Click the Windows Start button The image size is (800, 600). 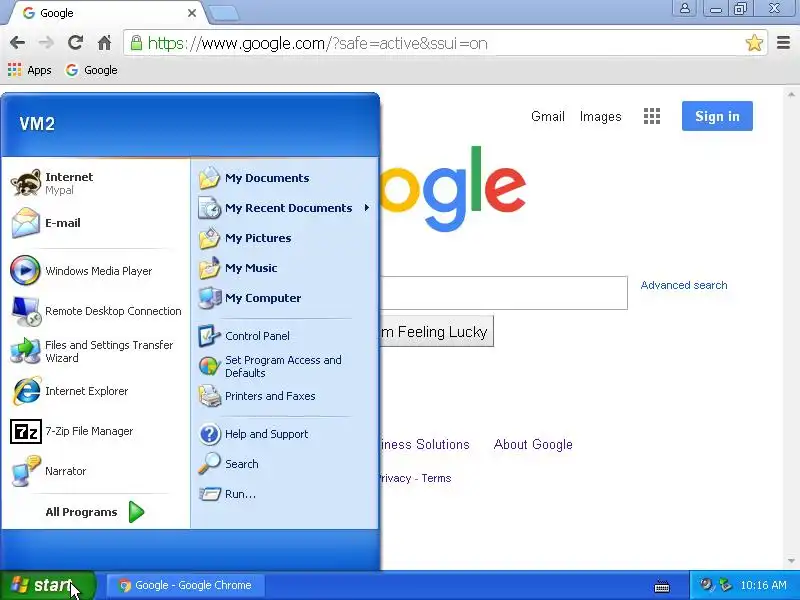[48, 585]
